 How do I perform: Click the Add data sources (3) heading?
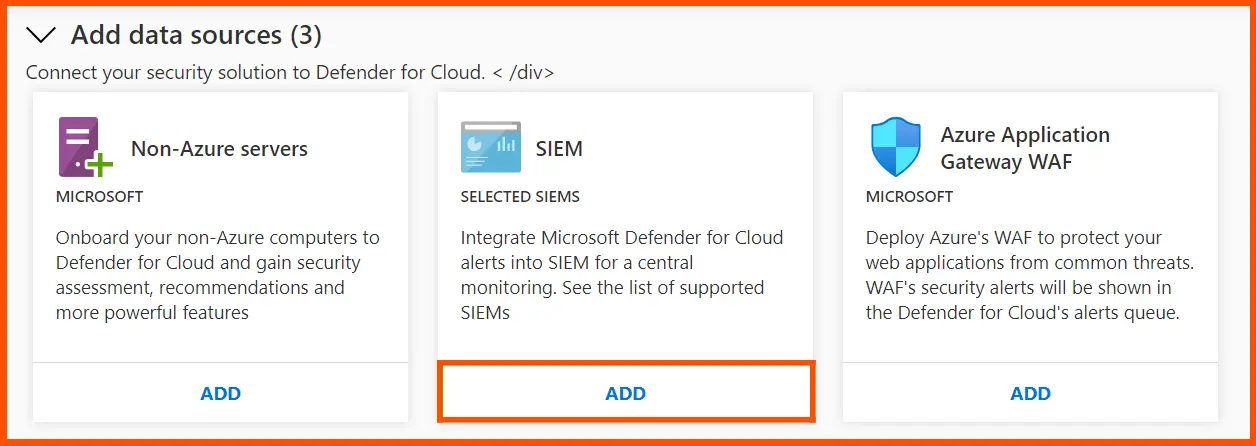click(196, 36)
